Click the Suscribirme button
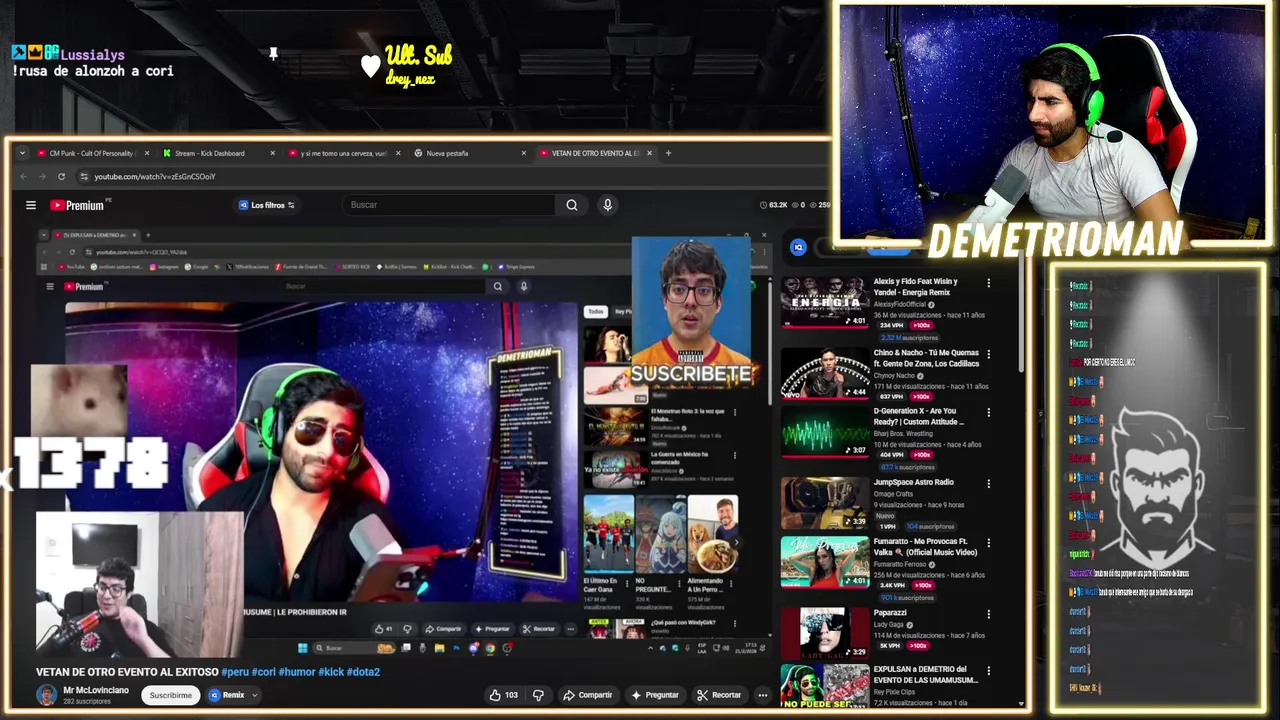 click(x=171, y=695)
